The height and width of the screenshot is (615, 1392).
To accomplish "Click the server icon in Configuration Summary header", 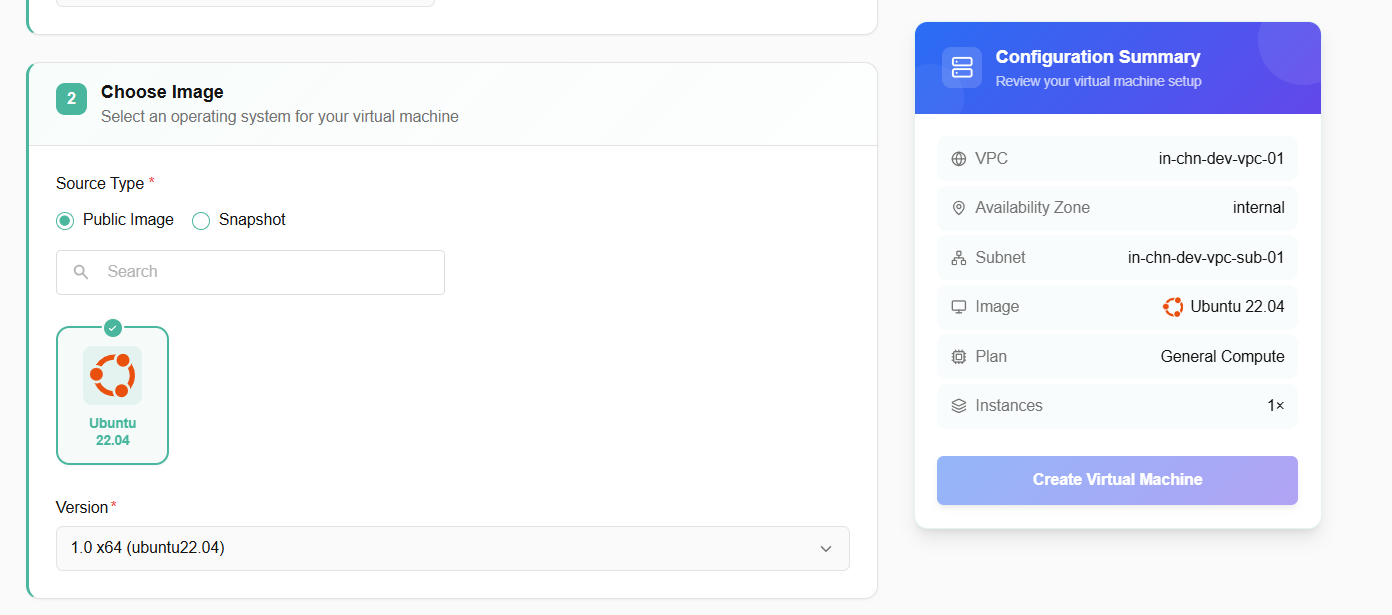I will pos(962,67).
